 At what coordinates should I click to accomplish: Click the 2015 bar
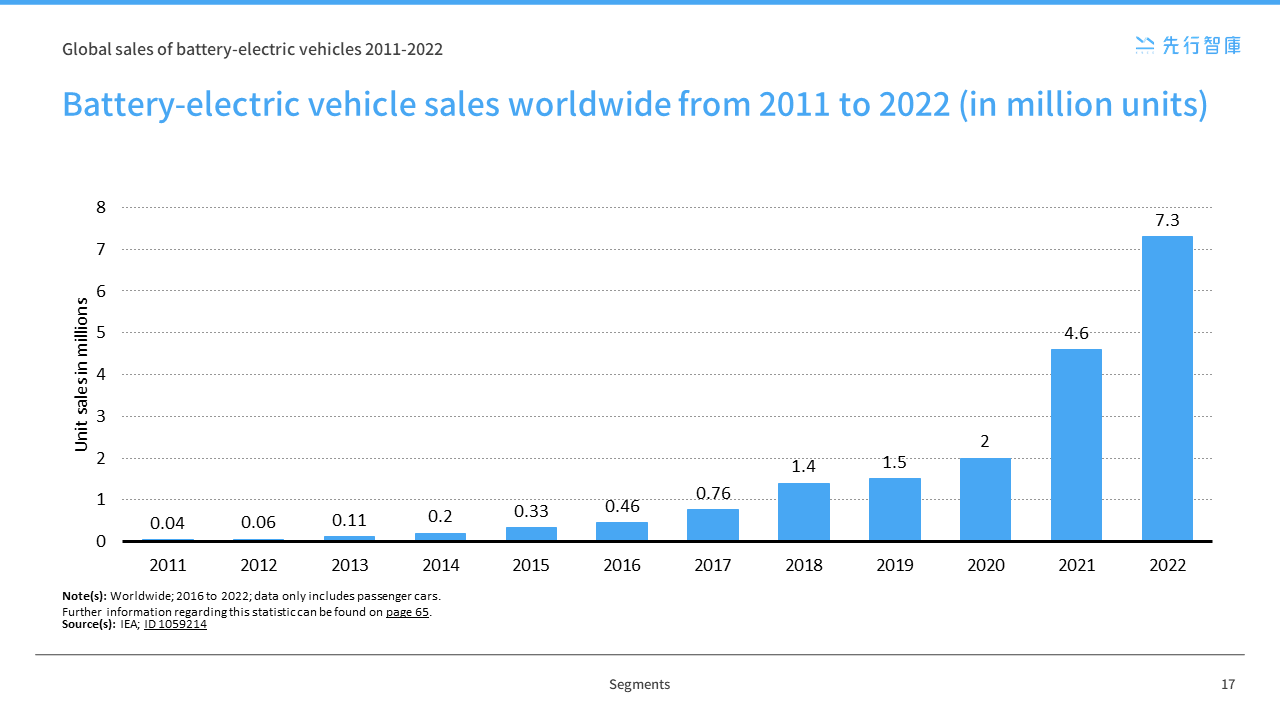coord(531,534)
